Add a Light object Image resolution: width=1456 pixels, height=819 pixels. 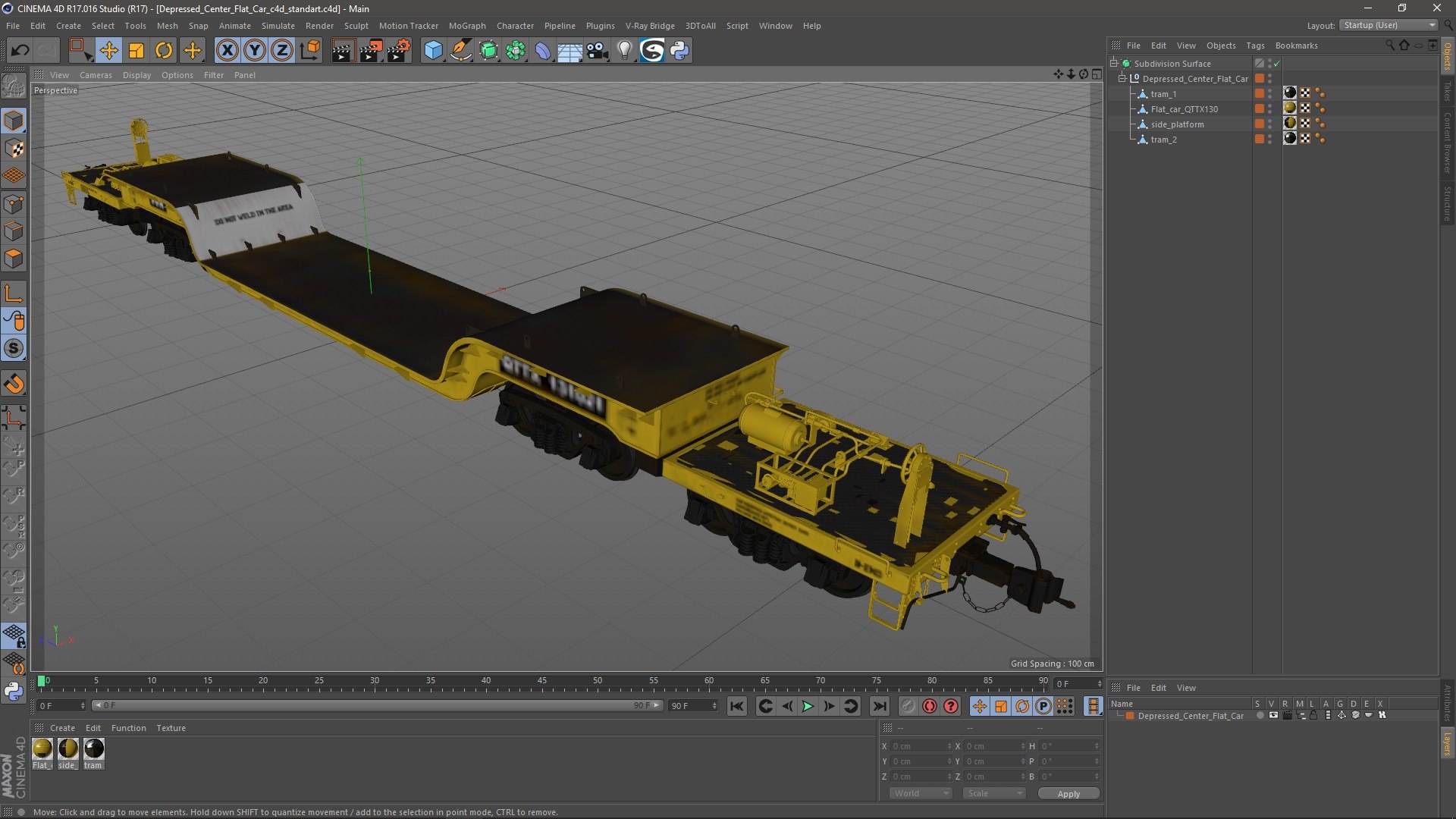pos(624,51)
